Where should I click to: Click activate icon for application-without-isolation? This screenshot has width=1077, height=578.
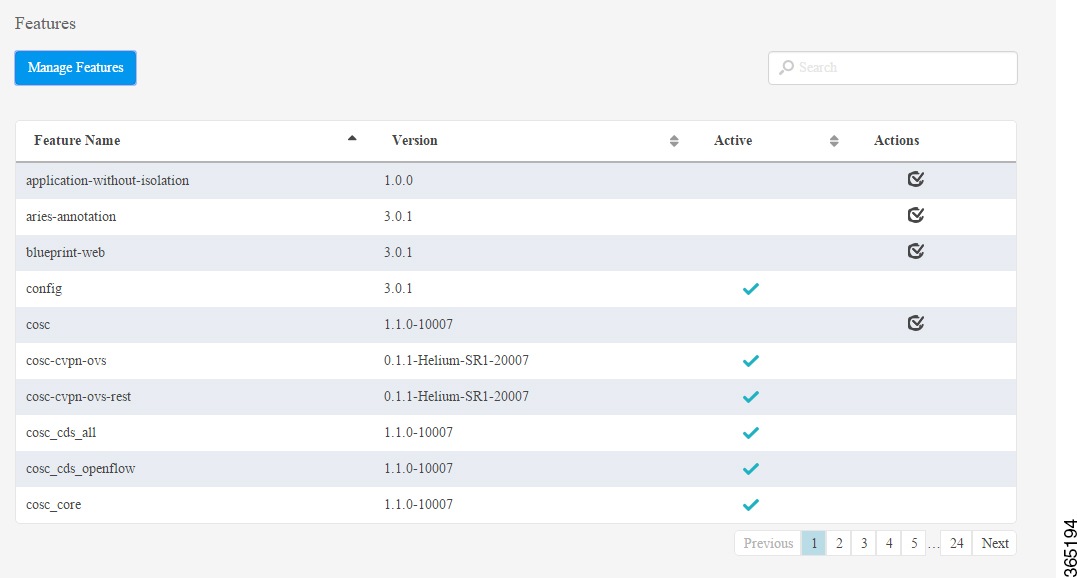pos(915,180)
